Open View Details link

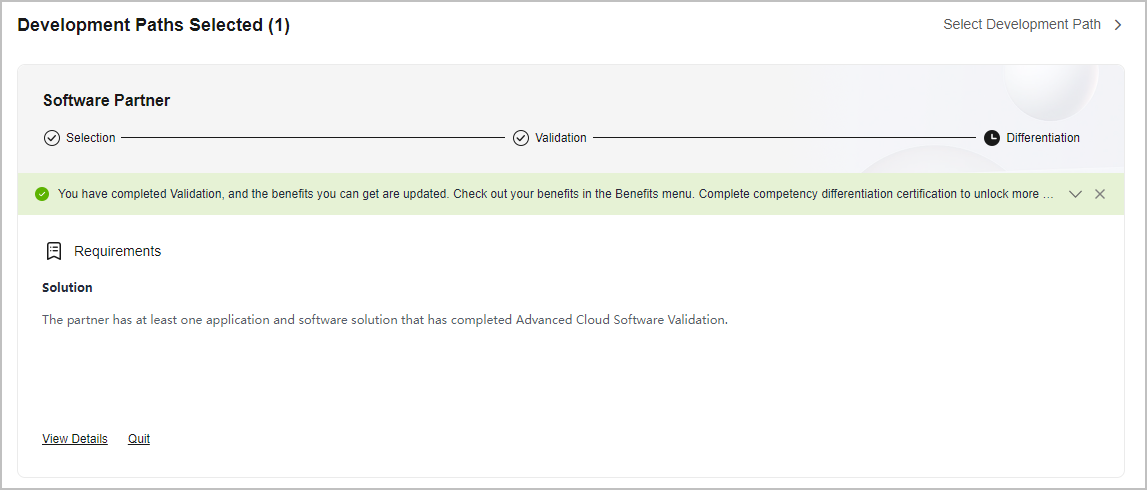[x=75, y=439]
